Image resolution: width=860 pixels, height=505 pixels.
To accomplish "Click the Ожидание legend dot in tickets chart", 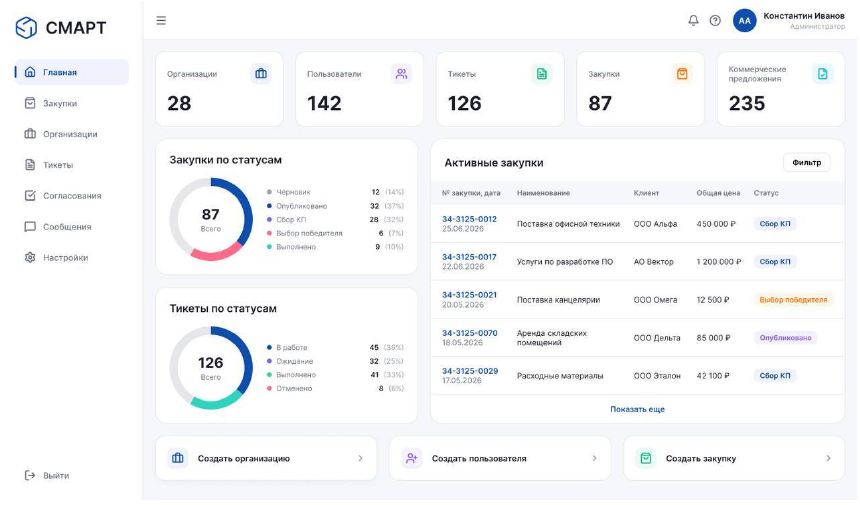I will [x=270, y=362].
